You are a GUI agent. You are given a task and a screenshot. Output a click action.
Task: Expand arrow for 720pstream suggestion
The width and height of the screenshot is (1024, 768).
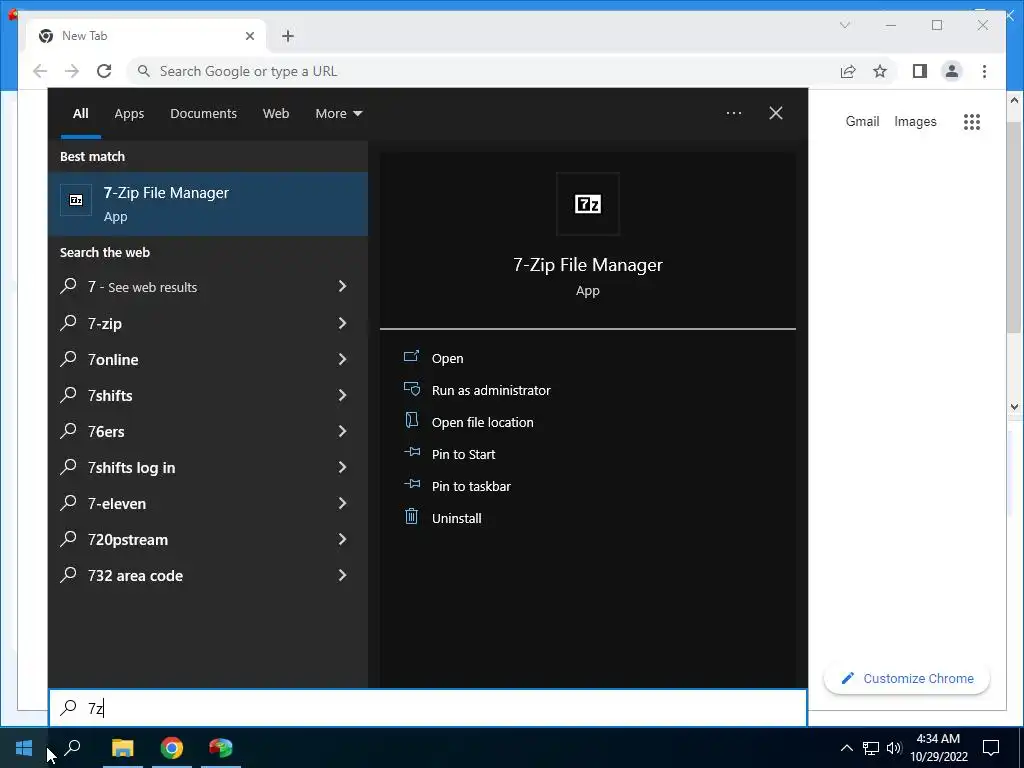coord(342,539)
